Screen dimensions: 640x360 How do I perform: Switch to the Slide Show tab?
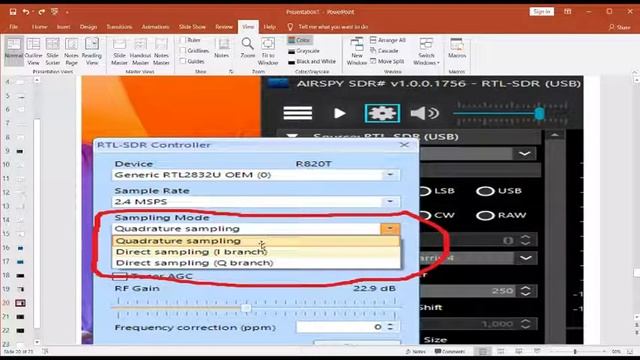(192, 27)
